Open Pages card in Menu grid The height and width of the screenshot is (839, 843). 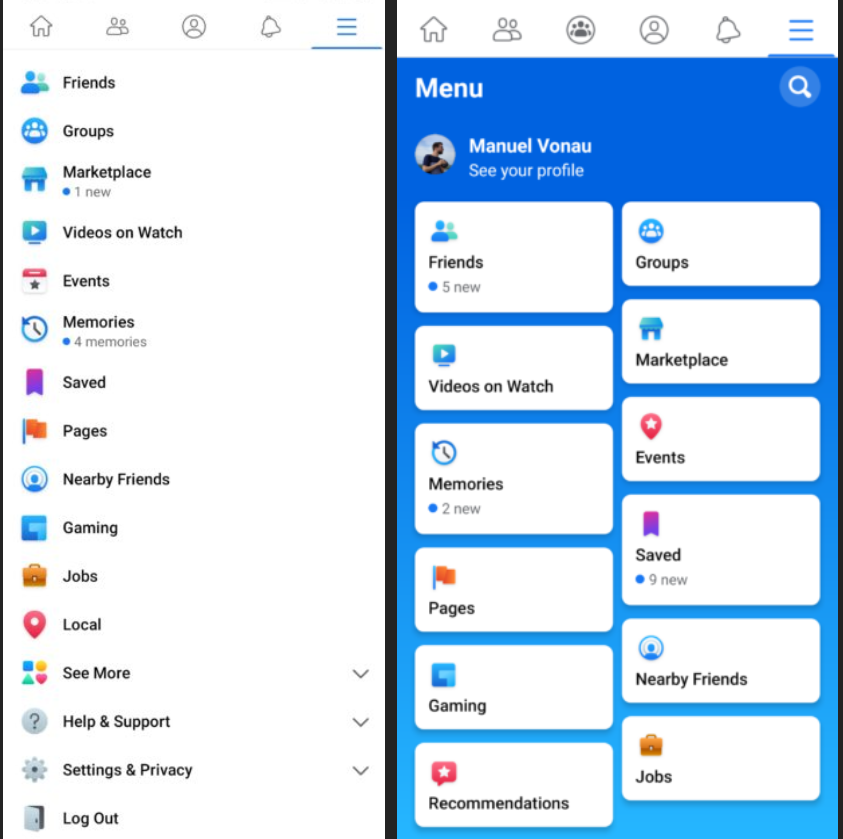(513, 589)
